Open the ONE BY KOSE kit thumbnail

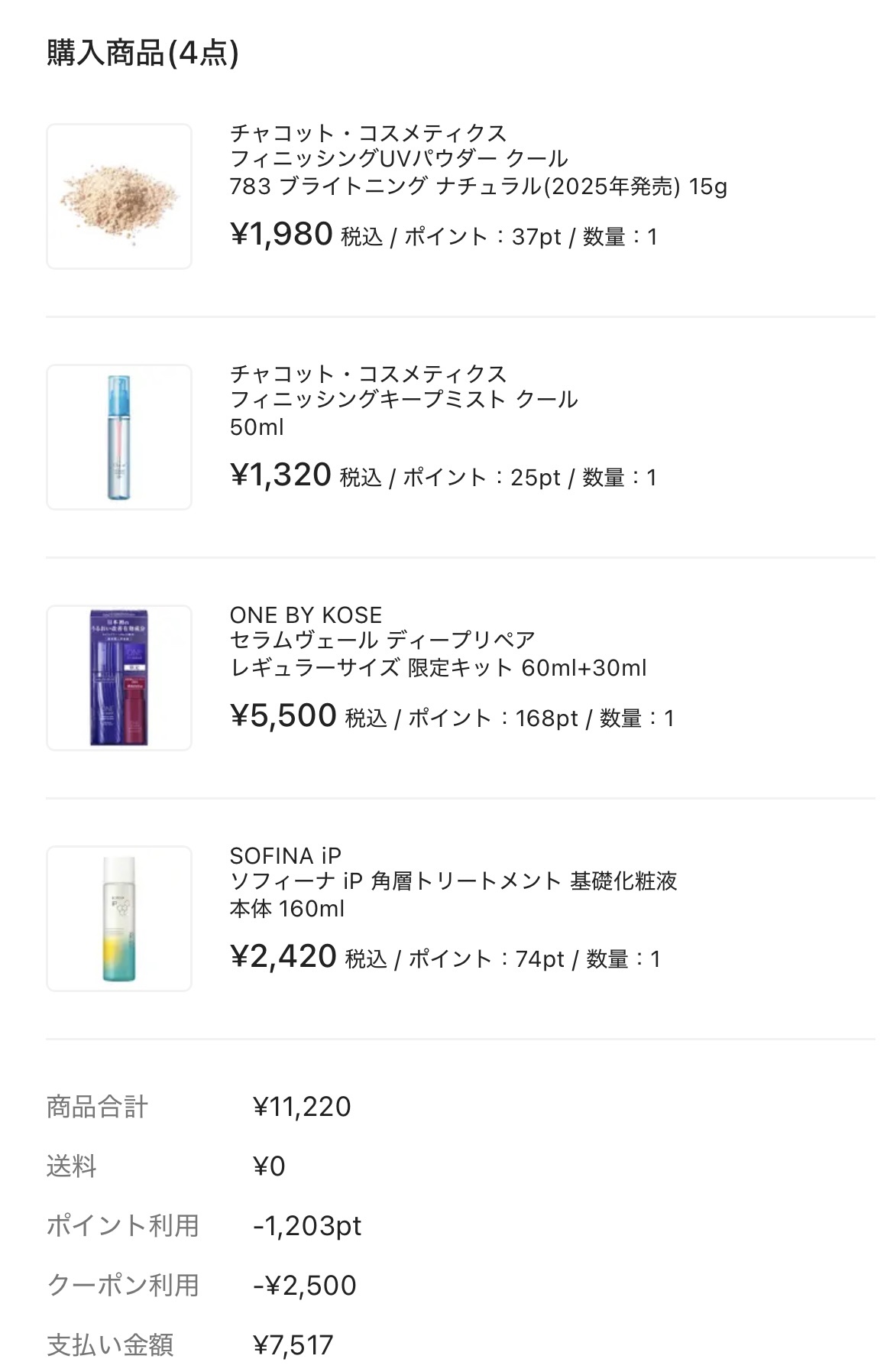(119, 678)
